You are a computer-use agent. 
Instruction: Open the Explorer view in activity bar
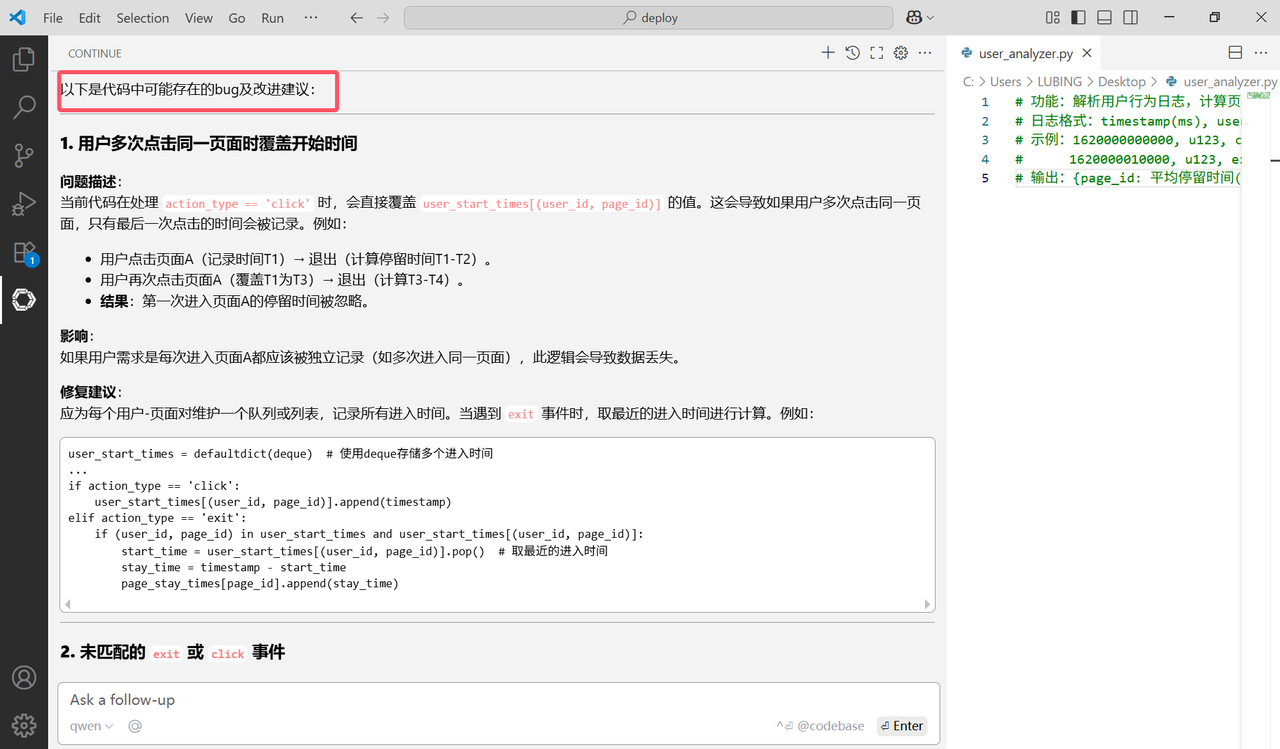pos(24,59)
